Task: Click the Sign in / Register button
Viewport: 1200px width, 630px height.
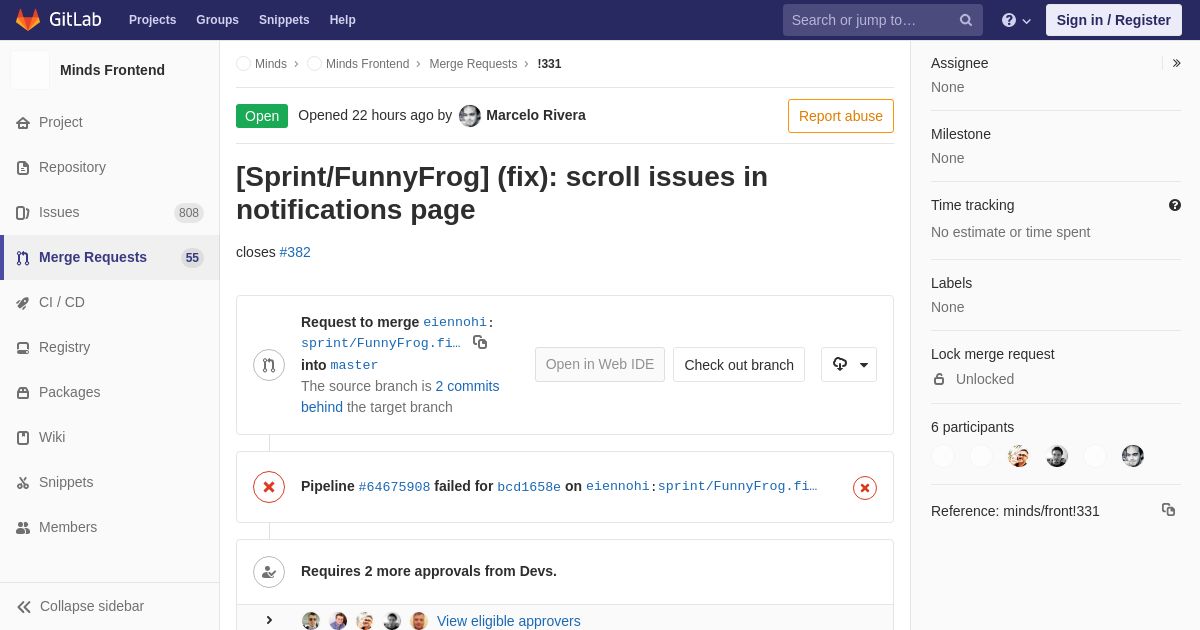Action: pyautogui.click(x=1114, y=20)
